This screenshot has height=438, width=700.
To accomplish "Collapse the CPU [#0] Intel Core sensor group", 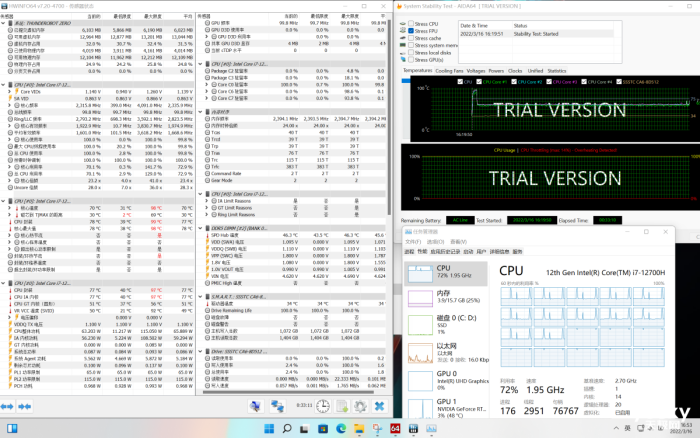I will pos(4,86).
